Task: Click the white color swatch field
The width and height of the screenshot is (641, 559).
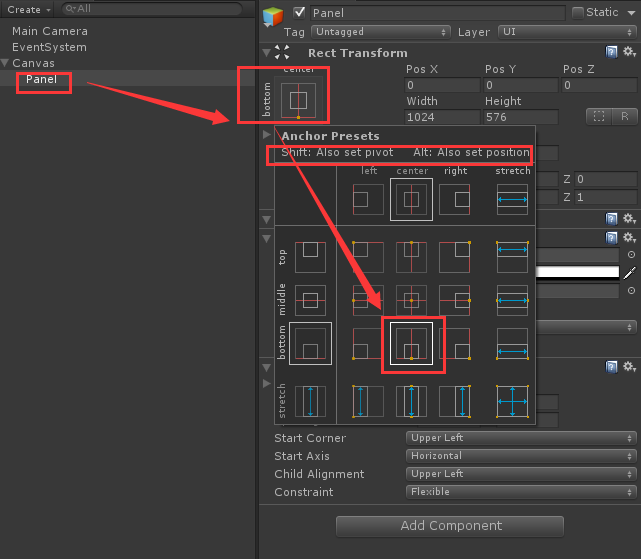Action: coord(577,272)
